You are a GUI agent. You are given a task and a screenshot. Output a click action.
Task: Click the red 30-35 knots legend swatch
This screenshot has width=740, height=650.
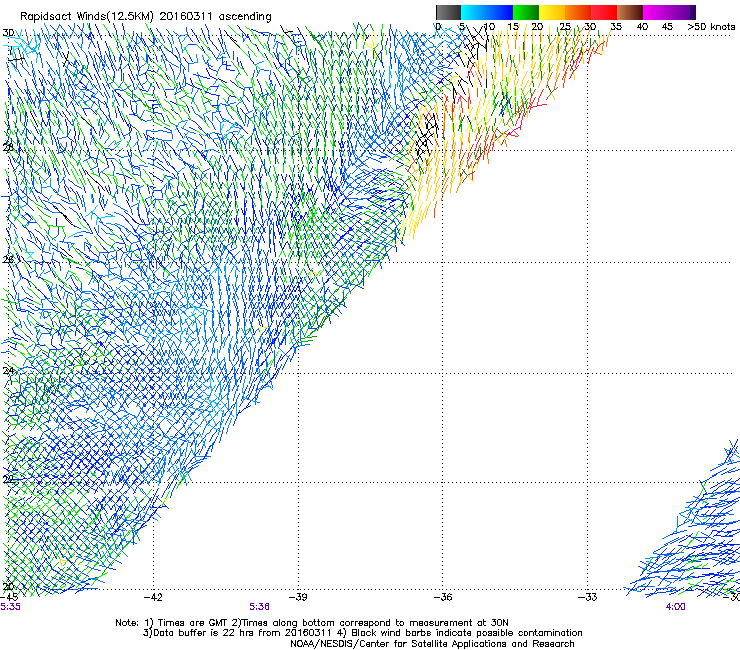point(604,12)
